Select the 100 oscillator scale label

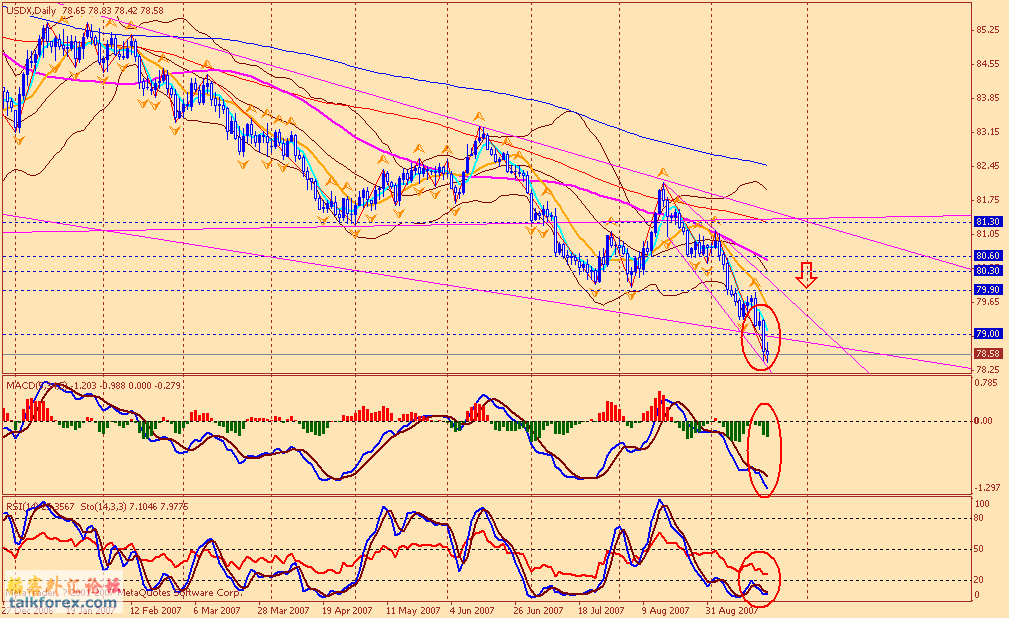983,504
